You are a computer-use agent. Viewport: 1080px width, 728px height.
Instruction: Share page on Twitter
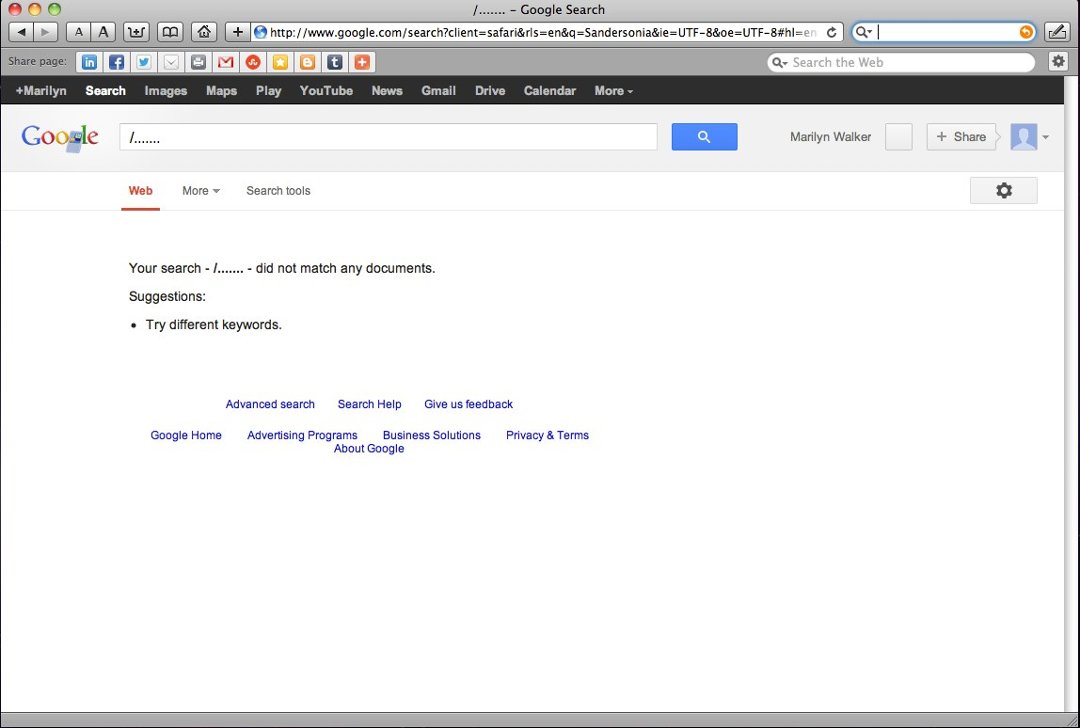143,62
